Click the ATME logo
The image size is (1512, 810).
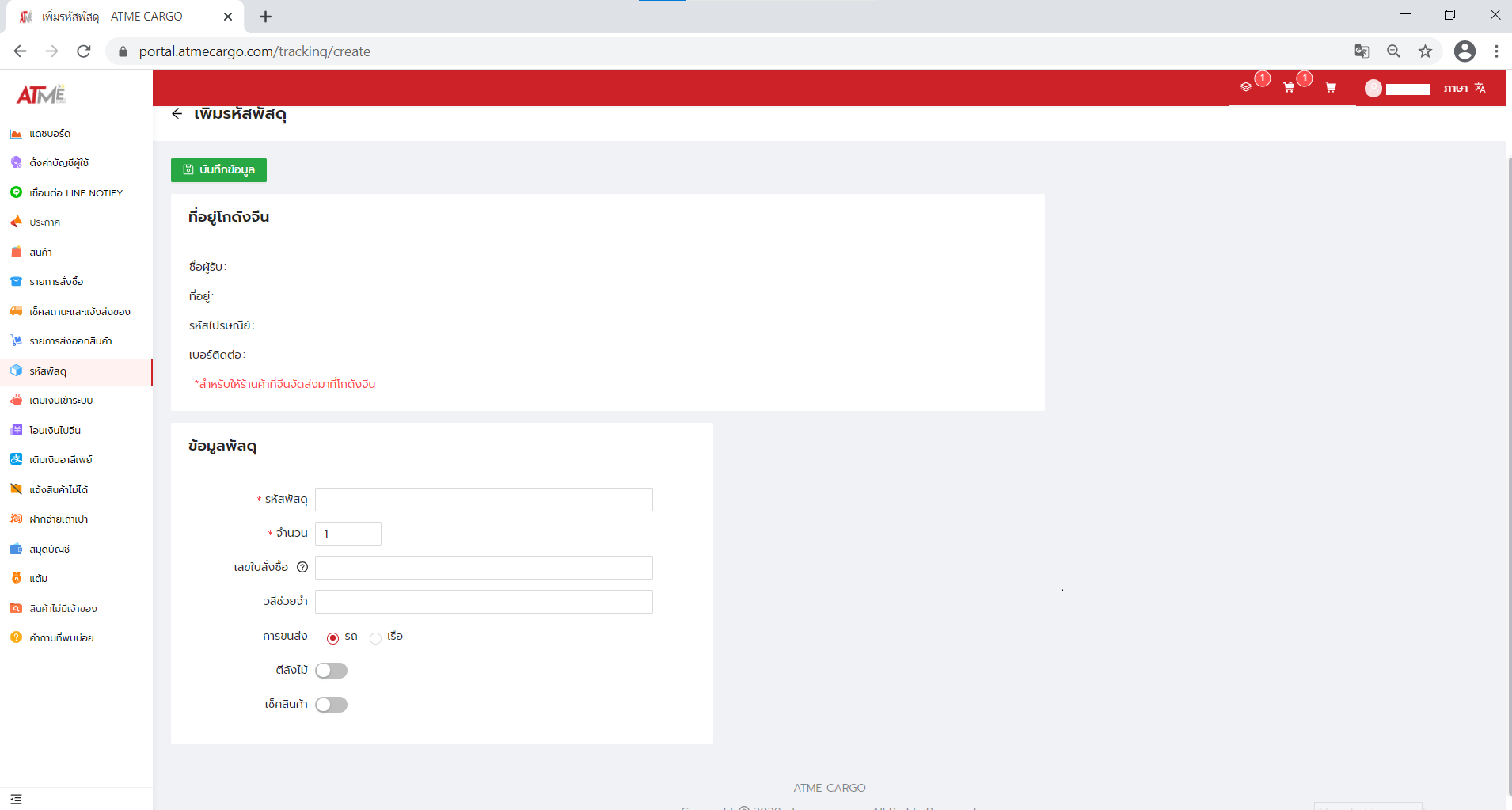(41, 95)
